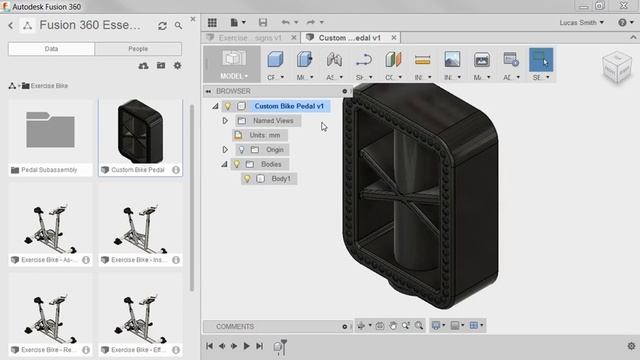Click the Construct plane tool icon
The height and width of the screenshot is (360, 640).
click(x=393, y=60)
